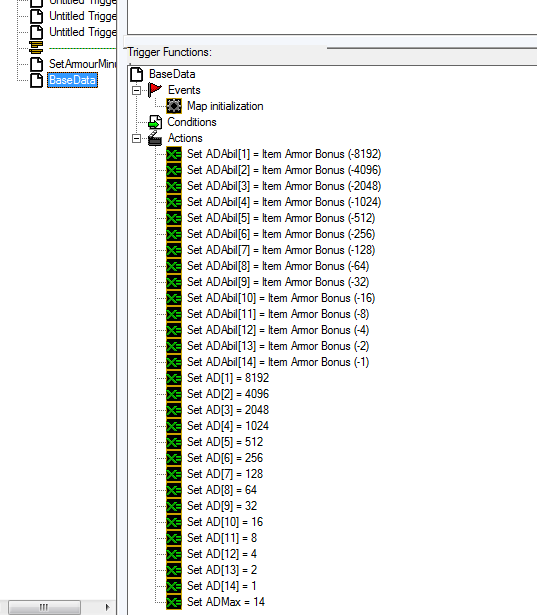Viewport: 537px width, 615px height.
Task: Select the Untitled Trigger directly above the separator
Action: 82,32
